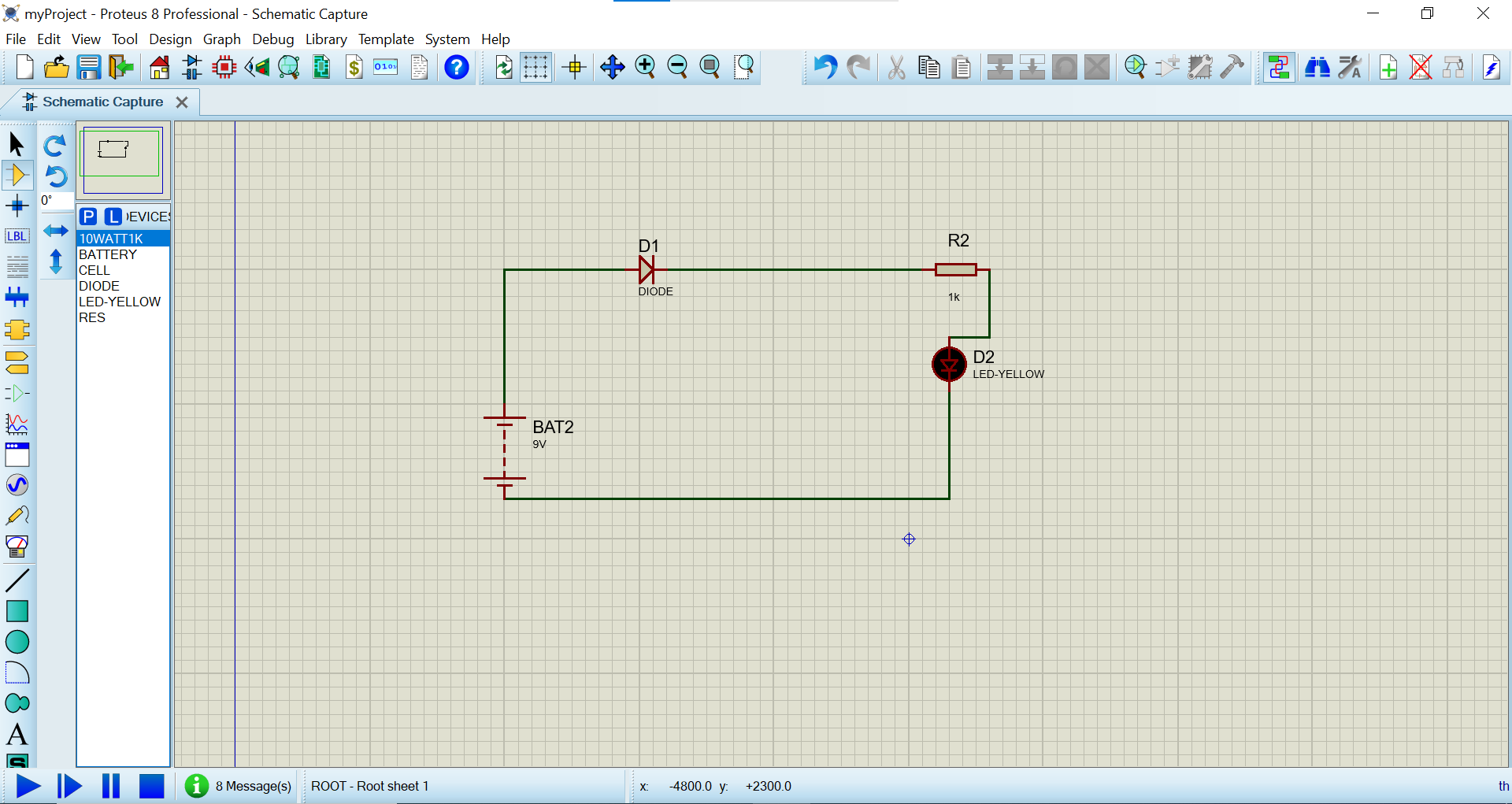
Task: Open the 8 Message(s) log
Action: click(x=239, y=786)
